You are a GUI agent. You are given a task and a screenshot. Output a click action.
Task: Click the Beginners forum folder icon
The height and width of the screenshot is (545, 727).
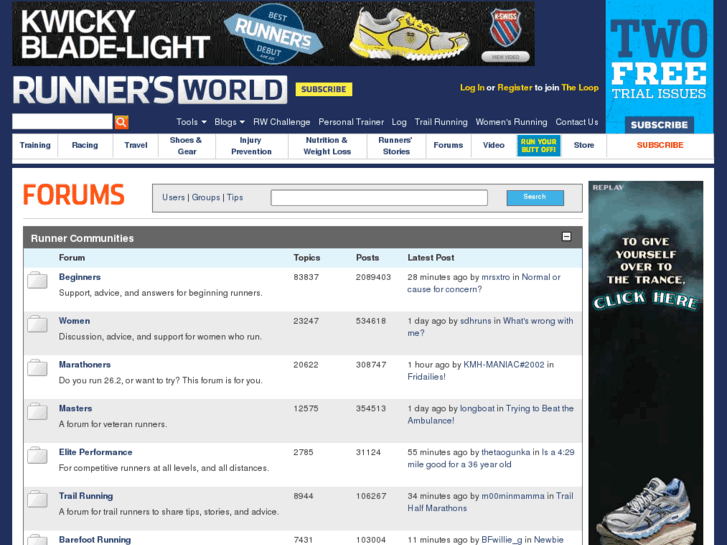[37, 280]
